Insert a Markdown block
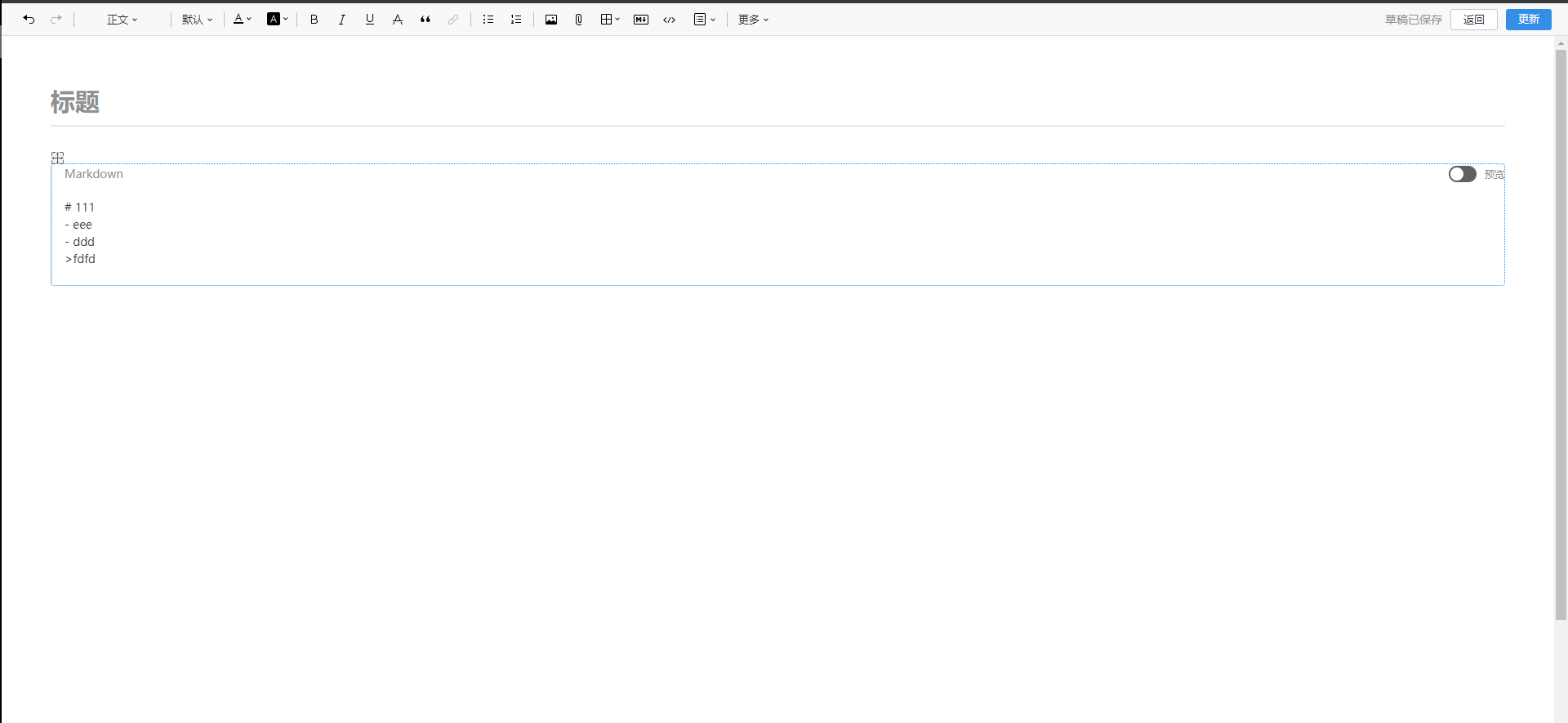Image resolution: width=1568 pixels, height=723 pixels. pyautogui.click(x=641, y=20)
